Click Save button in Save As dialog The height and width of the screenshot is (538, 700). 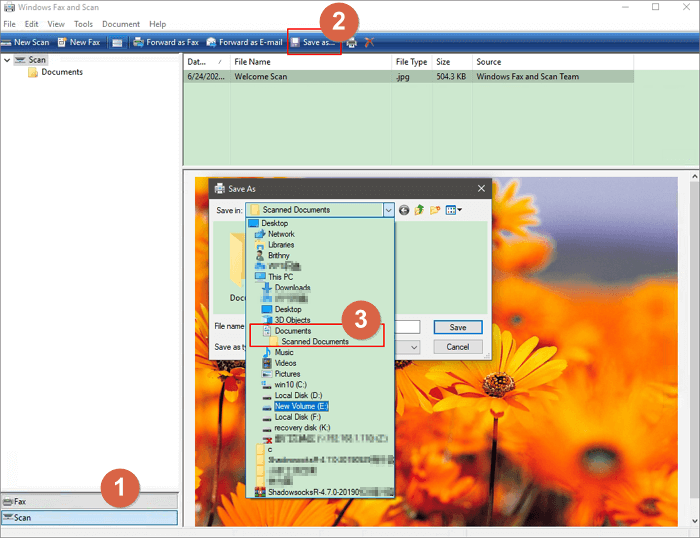click(x=458, y=327)
